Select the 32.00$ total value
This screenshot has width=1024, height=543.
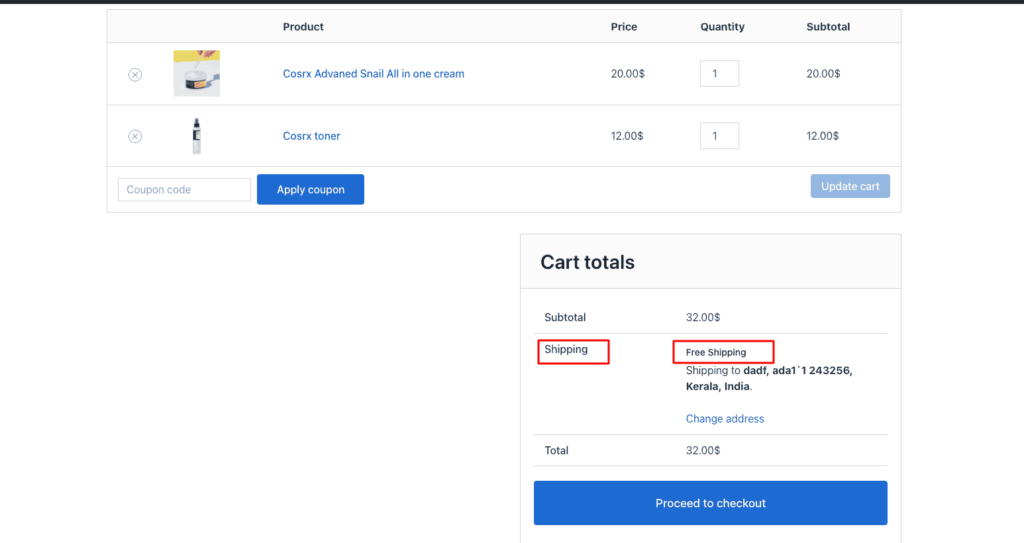point(703,450)
